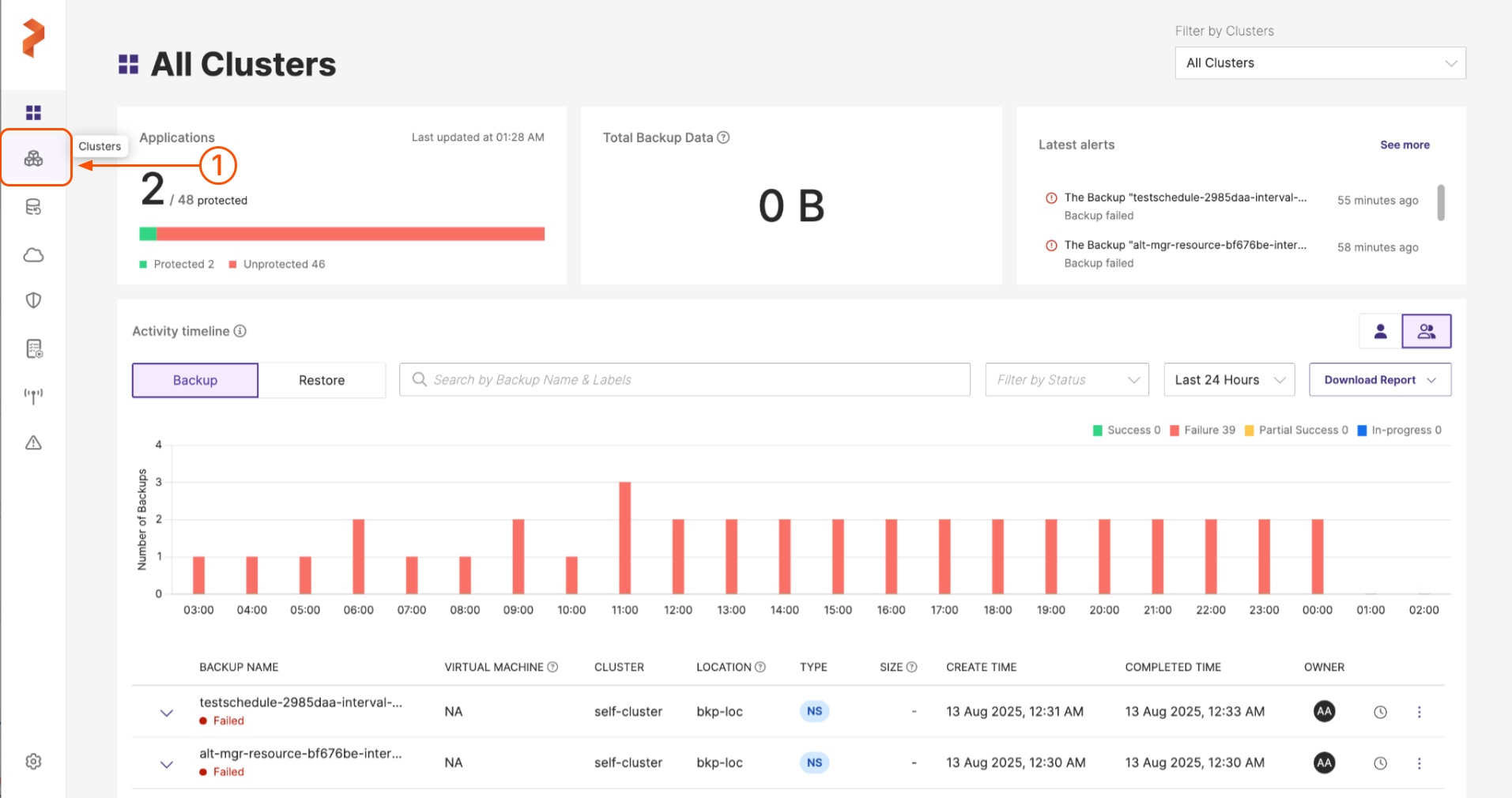Select the Restore tab
This screenshot has width=1512, height=798.
coord(322,380)
